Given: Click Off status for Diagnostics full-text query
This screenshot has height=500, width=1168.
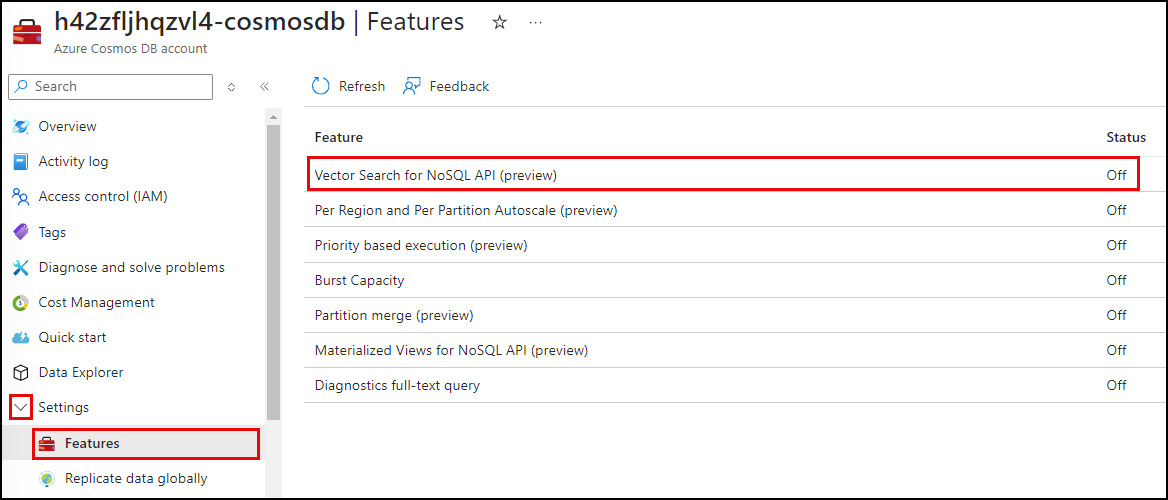Looking at the screenshot, I should 1117,385.
